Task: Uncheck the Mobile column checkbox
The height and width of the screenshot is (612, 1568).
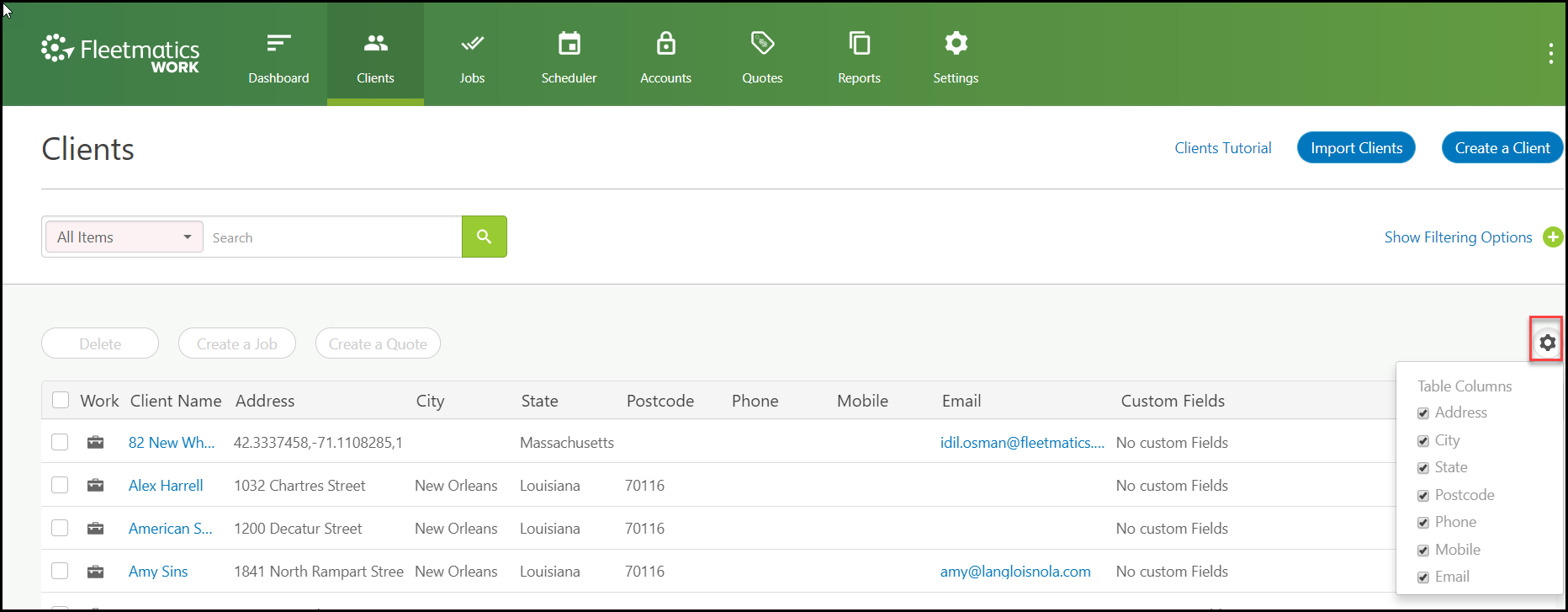Action: tap(1423, 551)
